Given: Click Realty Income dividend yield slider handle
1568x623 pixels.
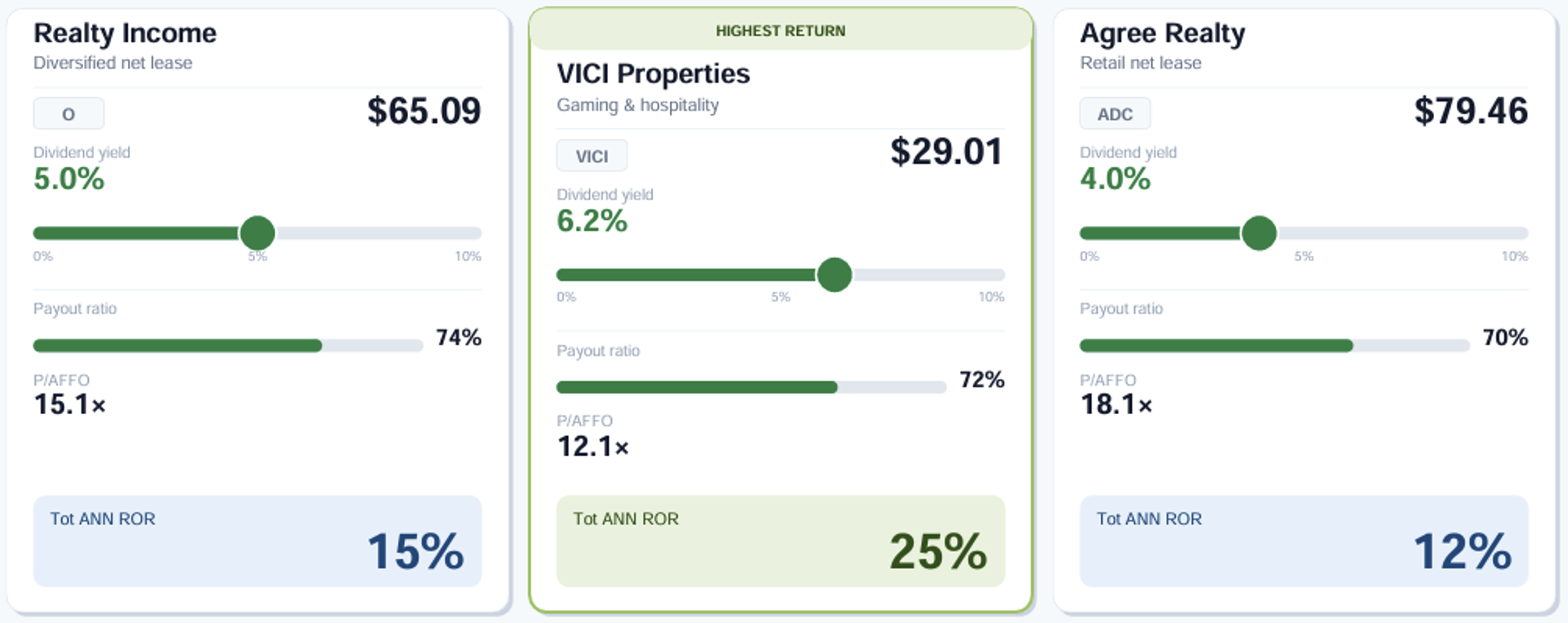Looking at the screenshot, I should pos(257,233).
